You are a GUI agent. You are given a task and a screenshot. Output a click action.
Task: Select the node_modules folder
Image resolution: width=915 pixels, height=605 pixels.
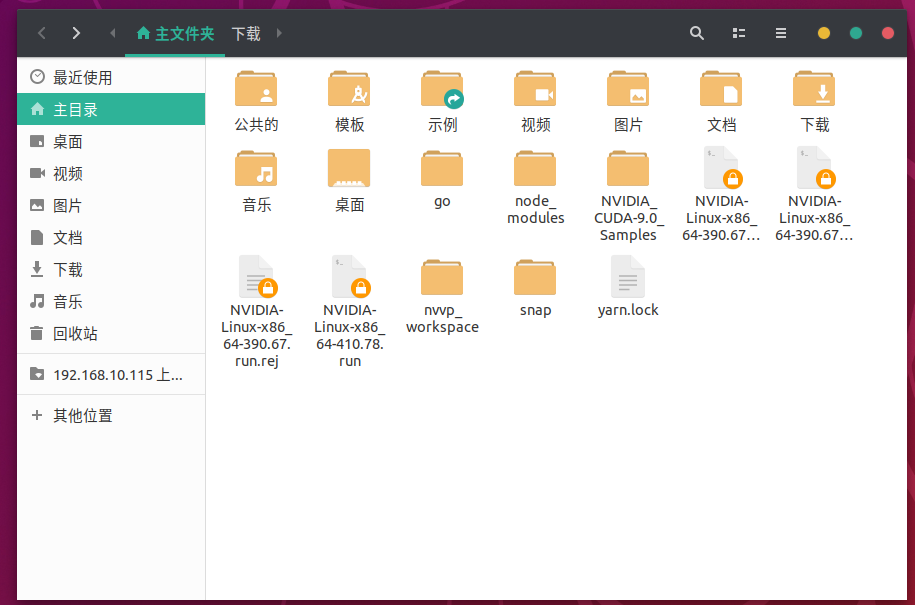[x=535, y=169]
